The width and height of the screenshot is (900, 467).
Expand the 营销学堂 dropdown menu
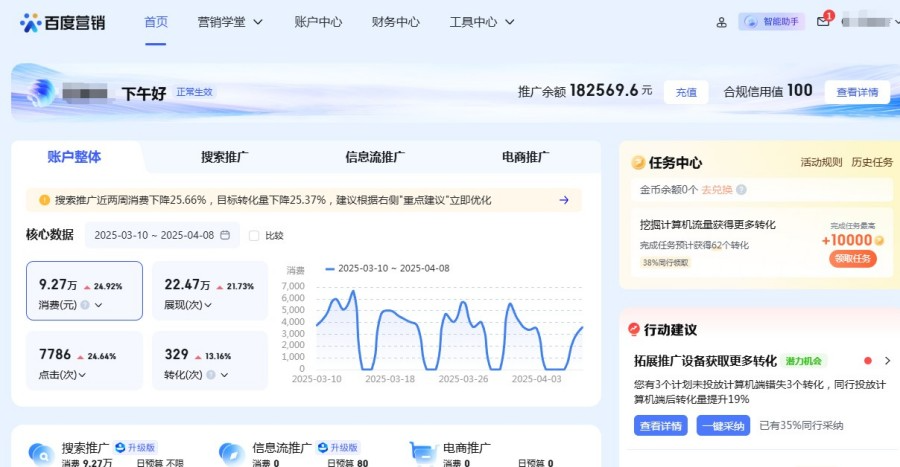tap(230, 22)
